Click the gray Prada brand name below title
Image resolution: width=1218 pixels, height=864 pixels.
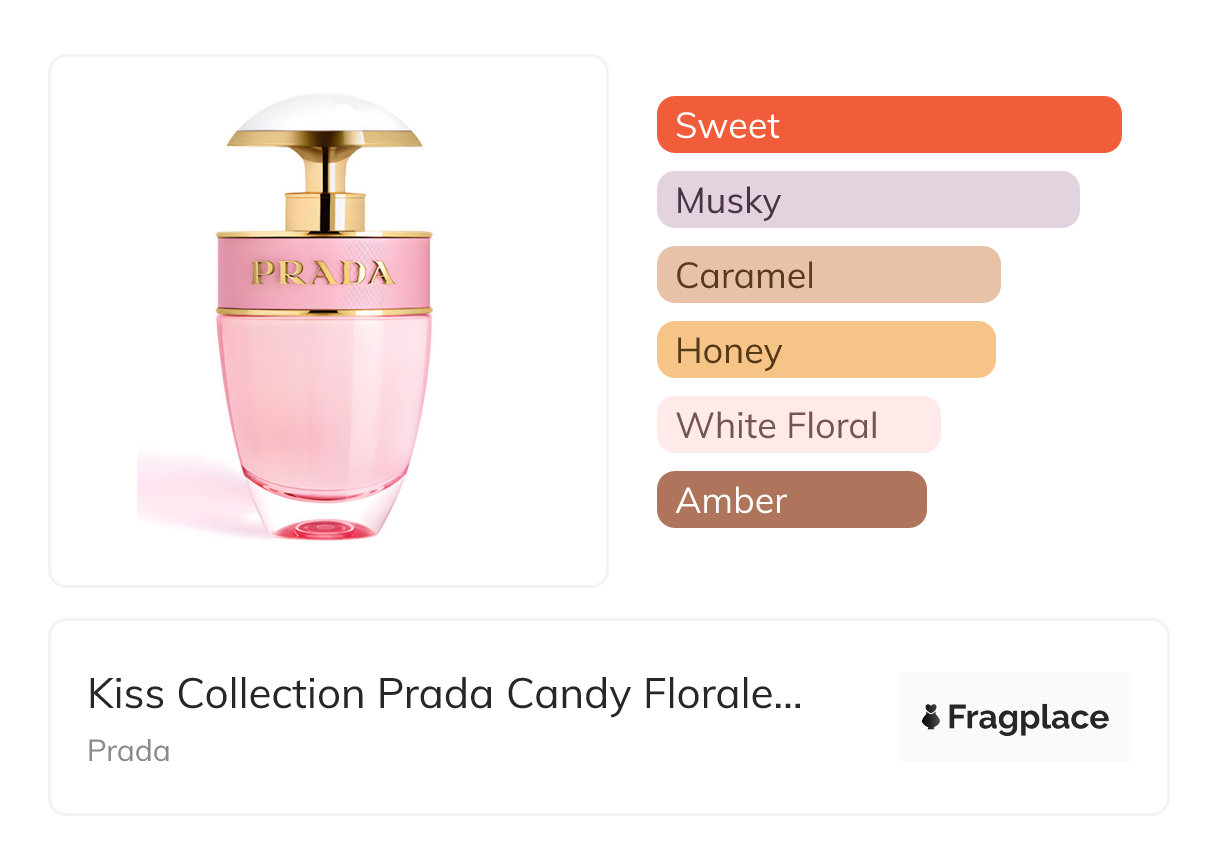(129, 751)
